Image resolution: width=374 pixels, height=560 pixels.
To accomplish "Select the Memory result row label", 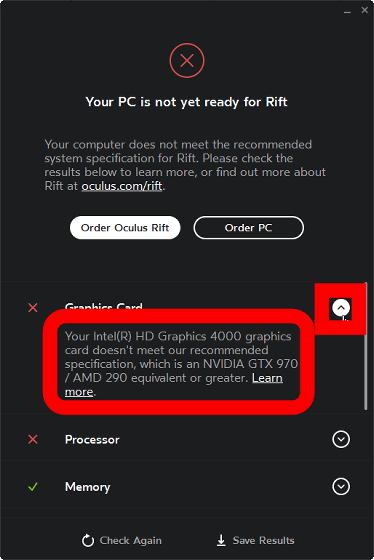I will [88, 487].
